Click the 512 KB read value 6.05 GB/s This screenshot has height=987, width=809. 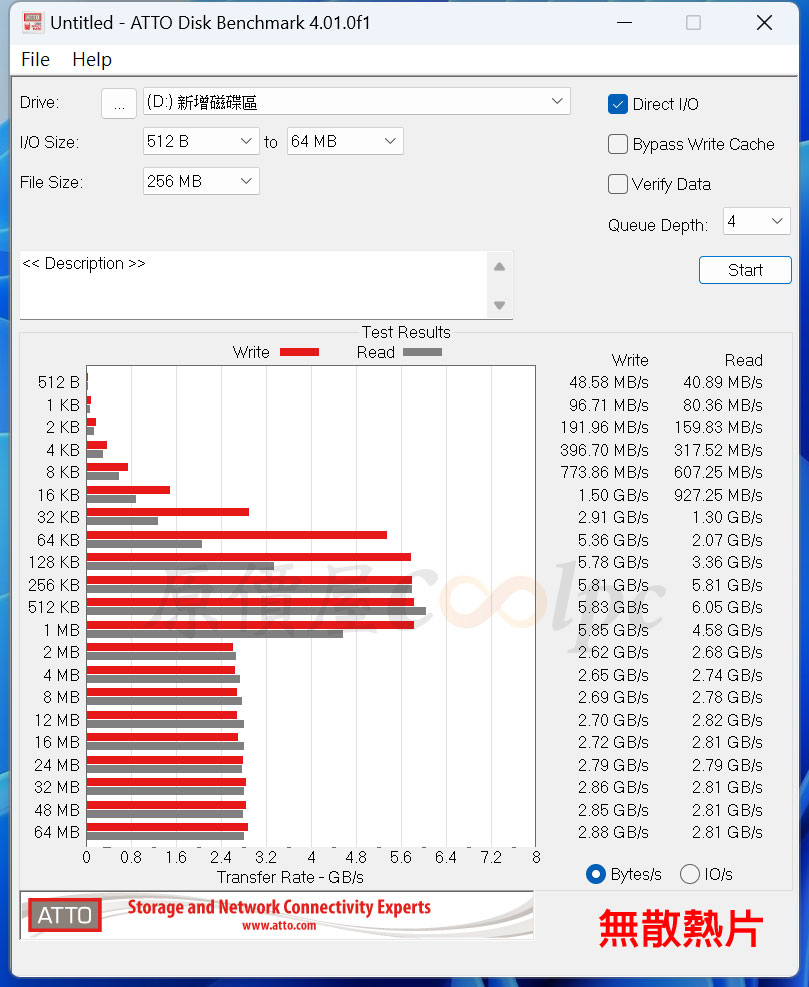727,608
